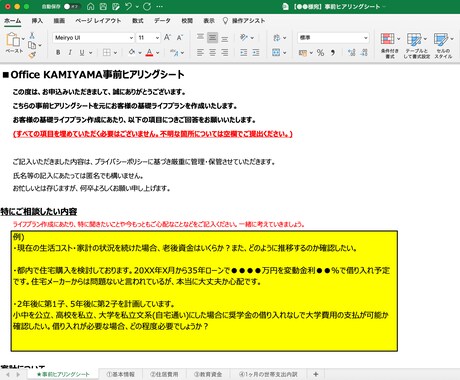Open the Merge cells dropdown arrow
The image size is (460, 380).
285,53
